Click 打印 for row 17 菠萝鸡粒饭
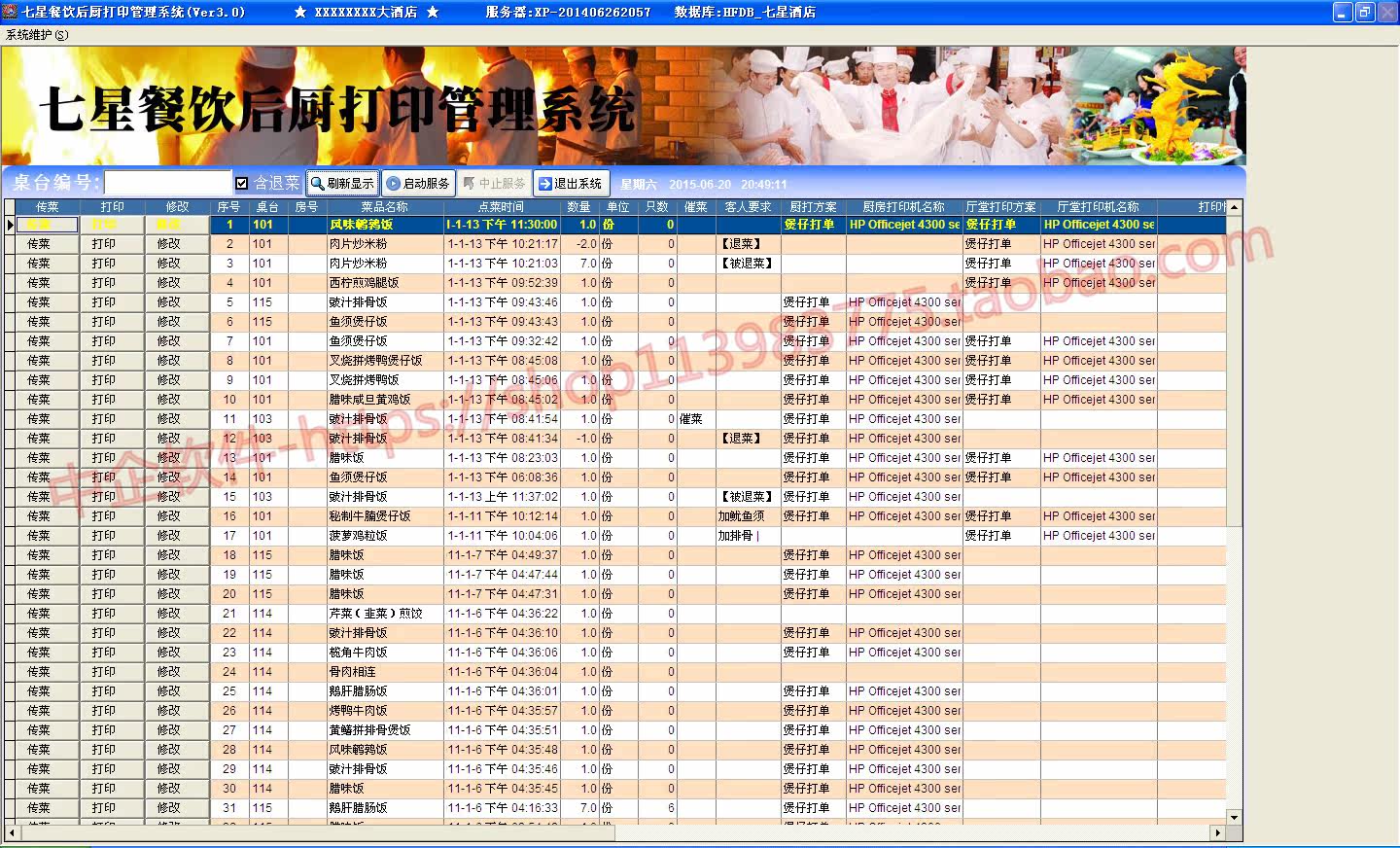The height and width of the screenshot is (848, 1400). [112, 536]
